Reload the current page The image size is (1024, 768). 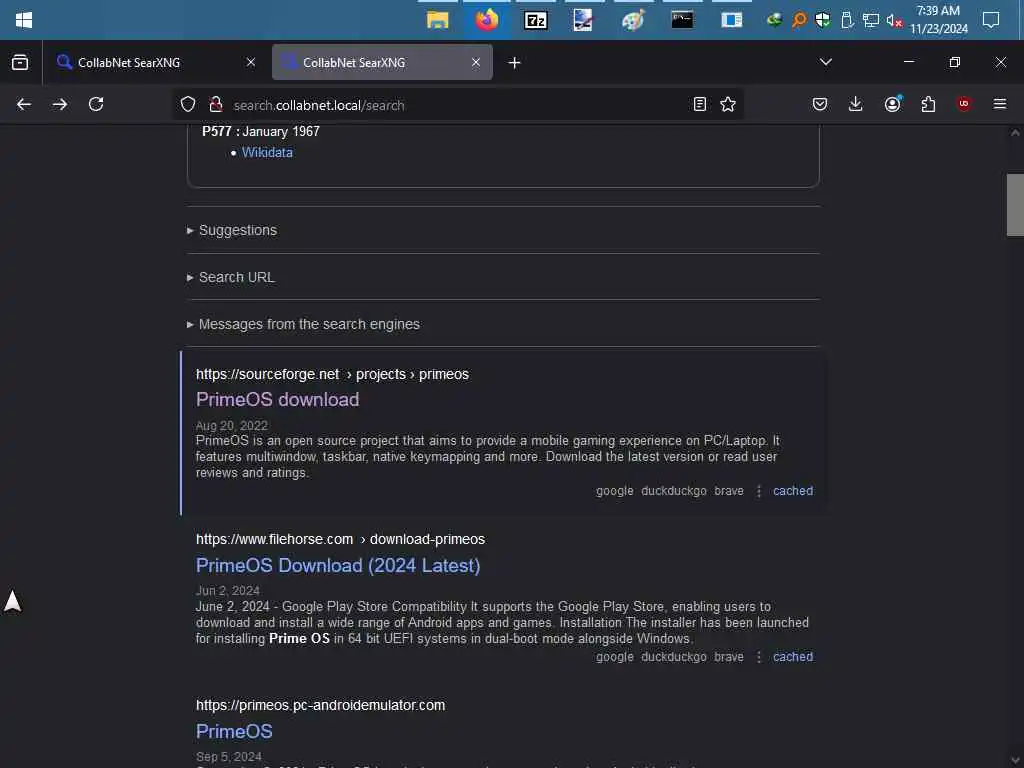tap(96, 104)
